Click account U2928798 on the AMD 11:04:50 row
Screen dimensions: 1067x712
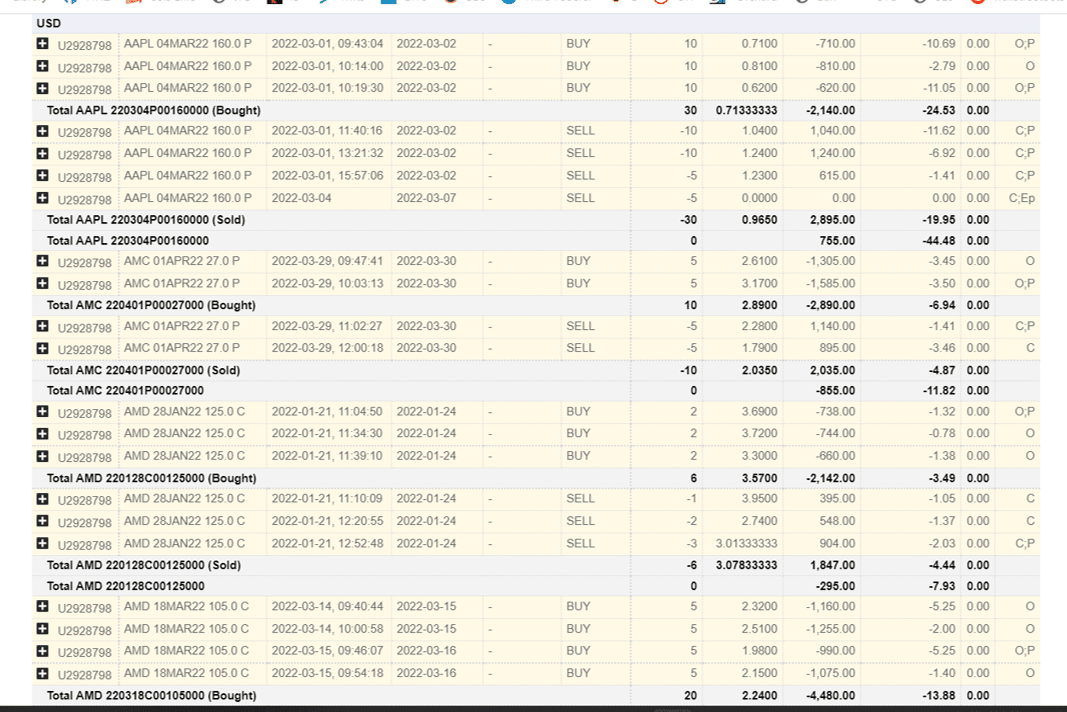(x=84, y=413)
